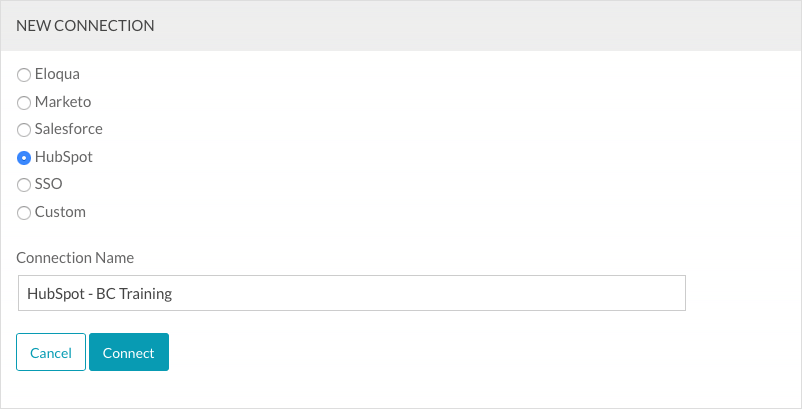
Task: Choose the Custom radio option
Action: coord(24,212)
